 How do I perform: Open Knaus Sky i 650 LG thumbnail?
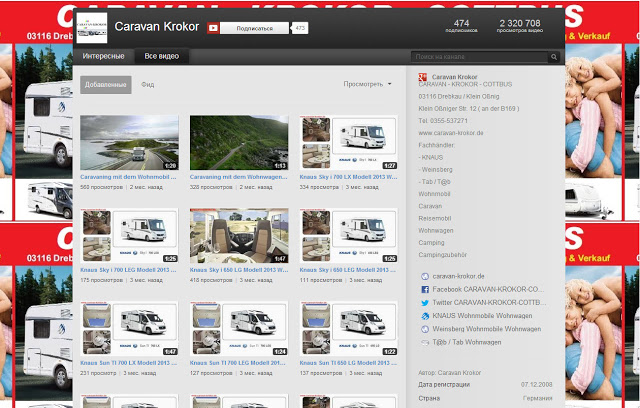coord(239,235)
